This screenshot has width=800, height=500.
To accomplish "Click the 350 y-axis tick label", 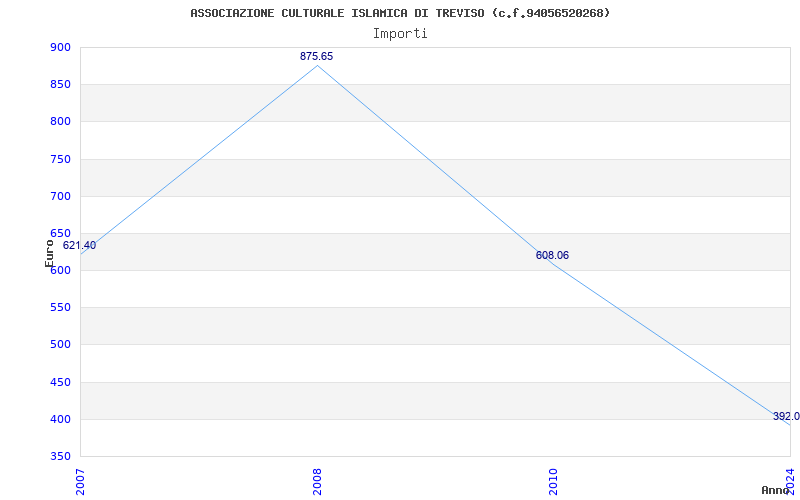I will (60, 457).
